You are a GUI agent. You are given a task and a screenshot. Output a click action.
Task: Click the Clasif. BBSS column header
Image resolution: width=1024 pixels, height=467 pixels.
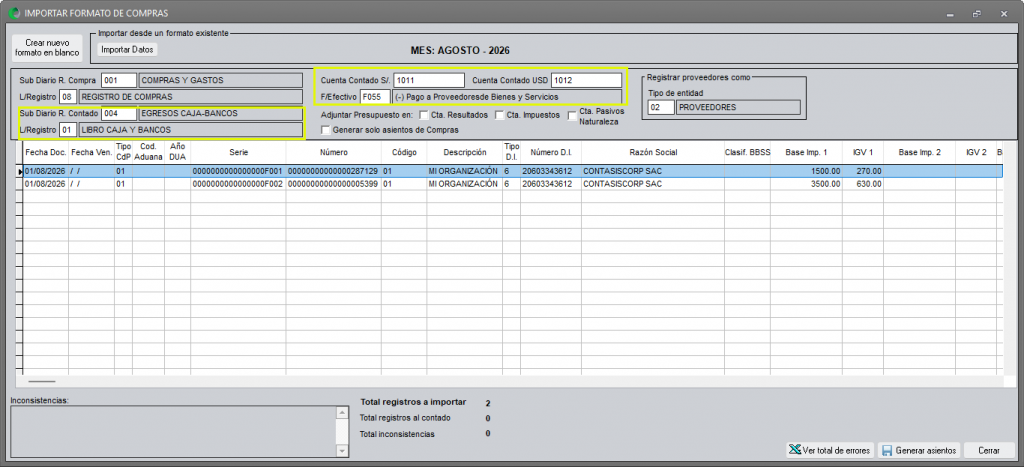coord(747,152)
